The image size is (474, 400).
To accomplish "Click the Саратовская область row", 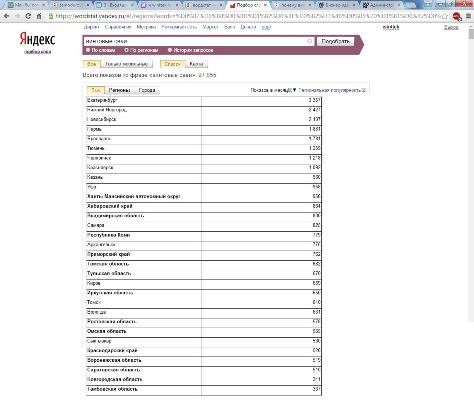I will [x=204, y=370].
